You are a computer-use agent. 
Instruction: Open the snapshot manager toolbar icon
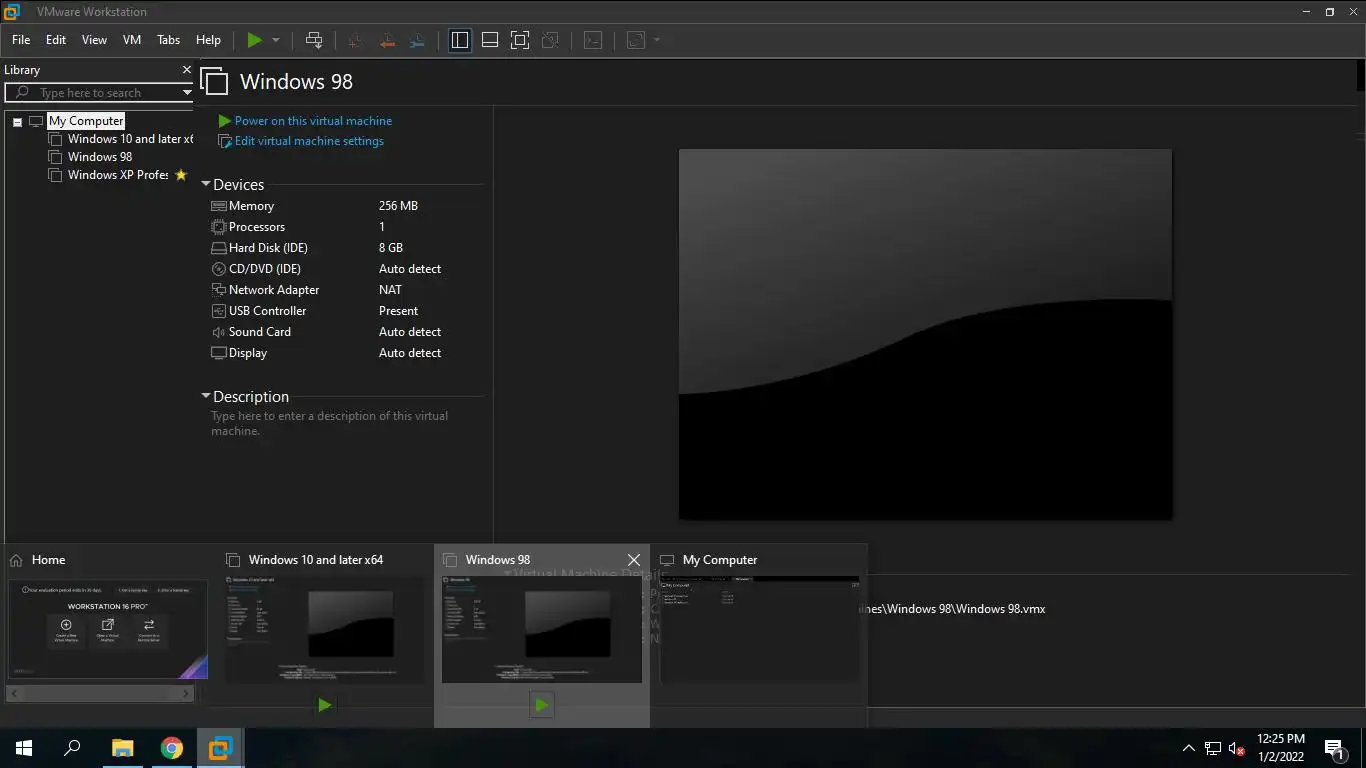pos(417,40)
